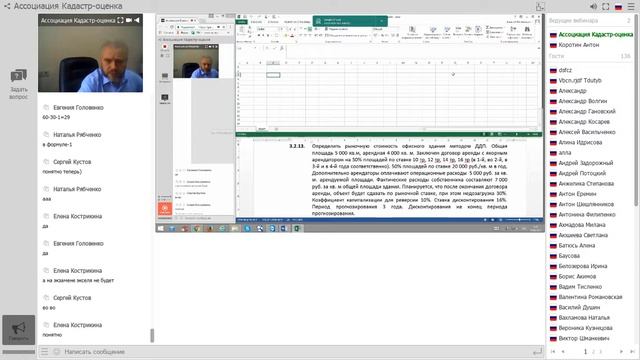Click Сергей Кустов's 'понятно теперь)' message
This screenshot has height=360, width=640.
[62, 172]
